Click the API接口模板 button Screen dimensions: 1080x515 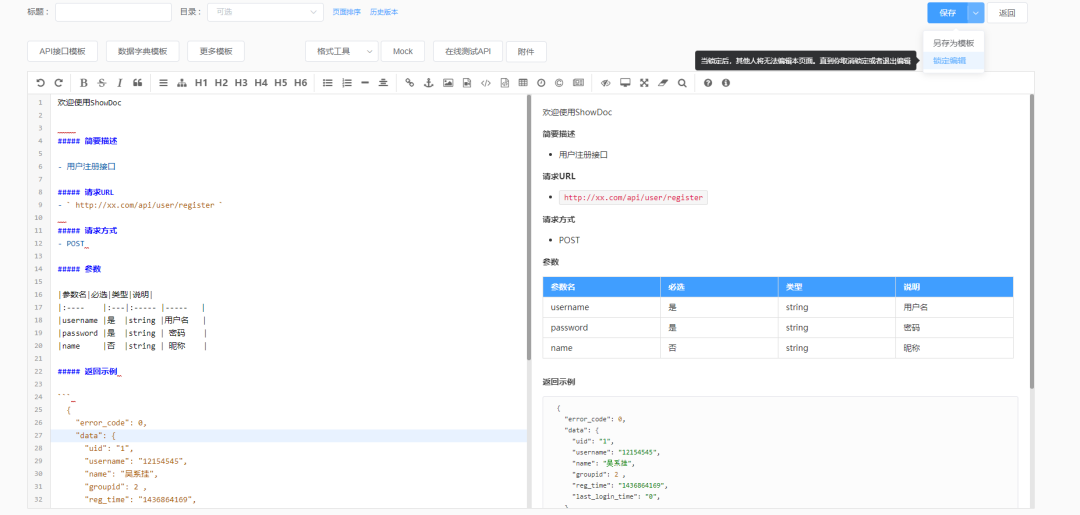pyautogui.click(x=62, y=51)
